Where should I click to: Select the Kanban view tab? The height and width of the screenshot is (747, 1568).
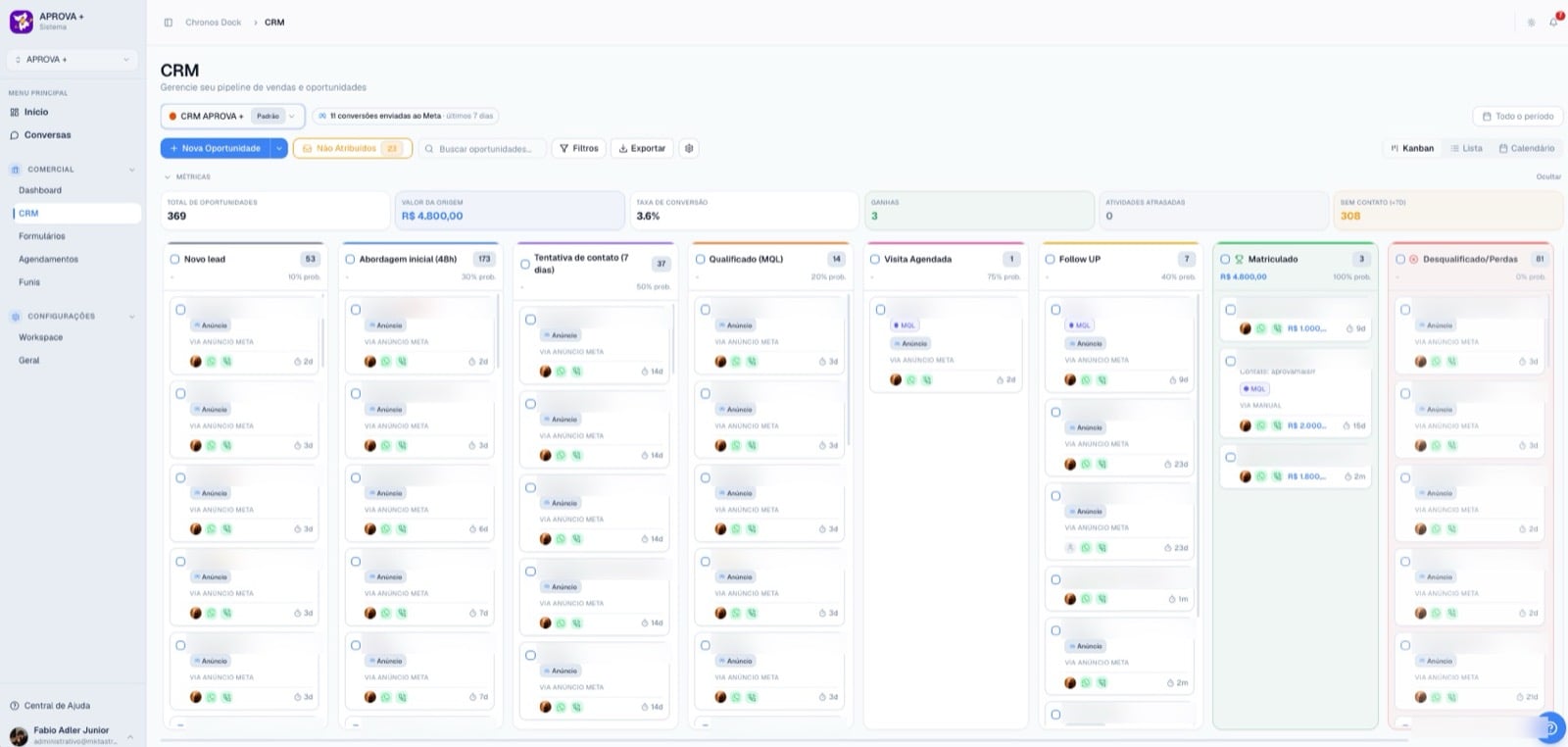[x=1412, y=148]
